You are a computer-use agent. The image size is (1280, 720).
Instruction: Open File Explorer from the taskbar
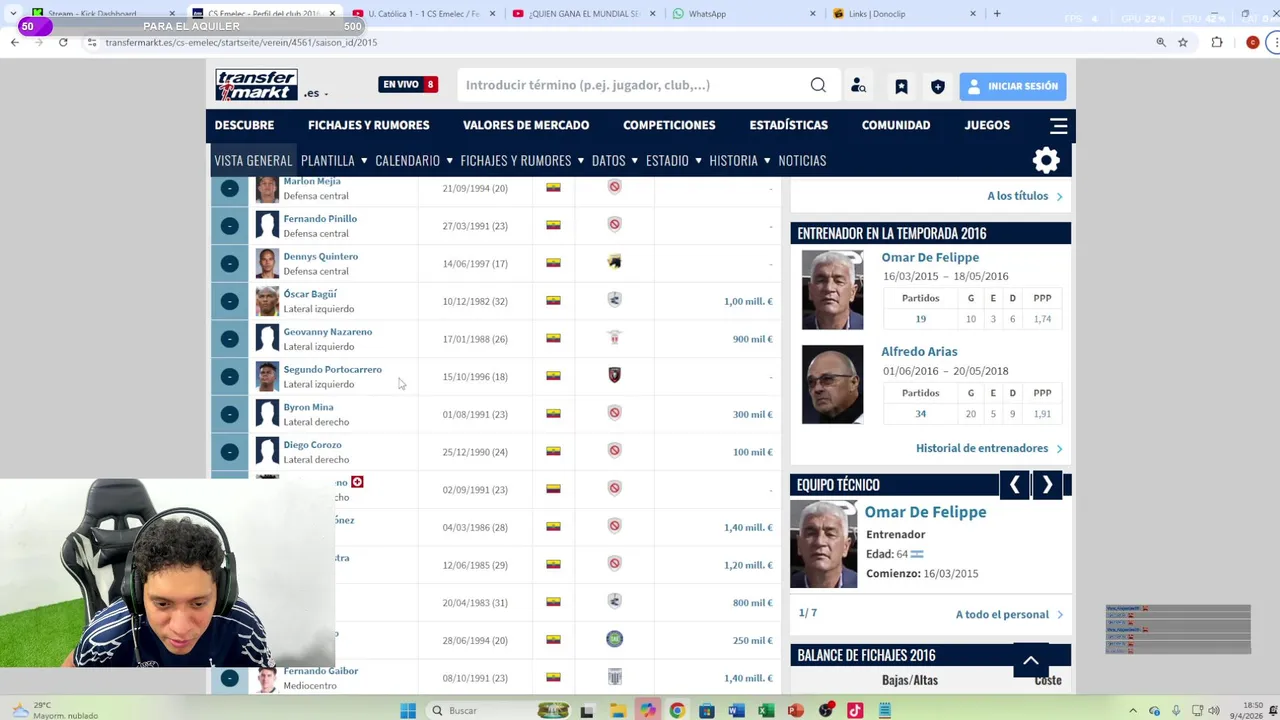[617, 710]
